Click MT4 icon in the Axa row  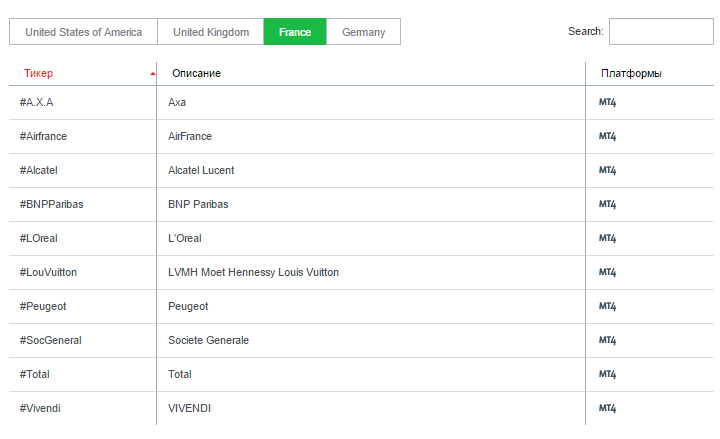[607, 102]
